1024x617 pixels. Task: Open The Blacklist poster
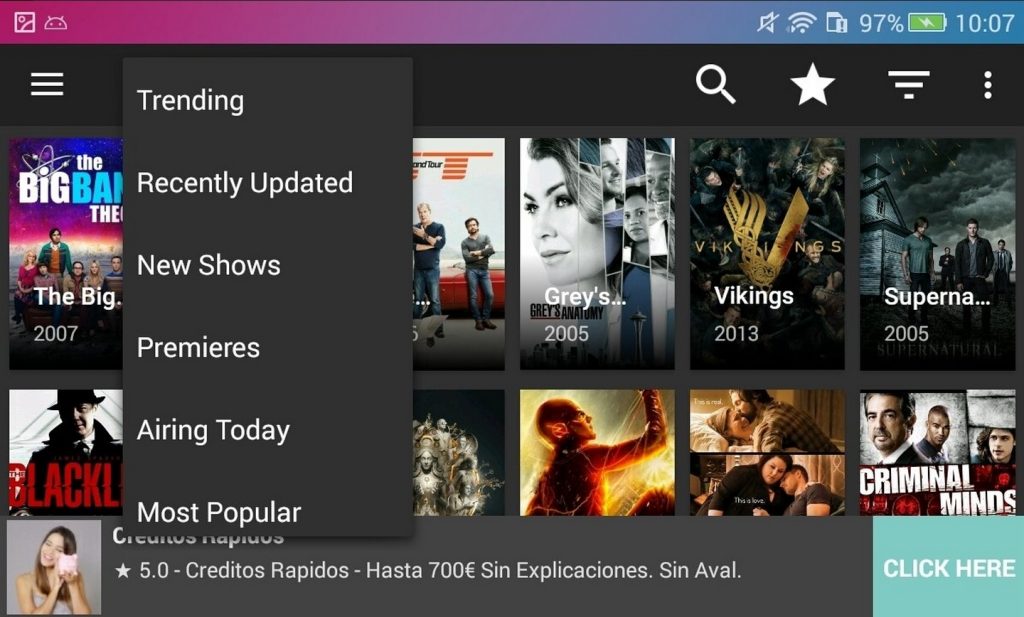pyautogui.click(x=66, y=452)
